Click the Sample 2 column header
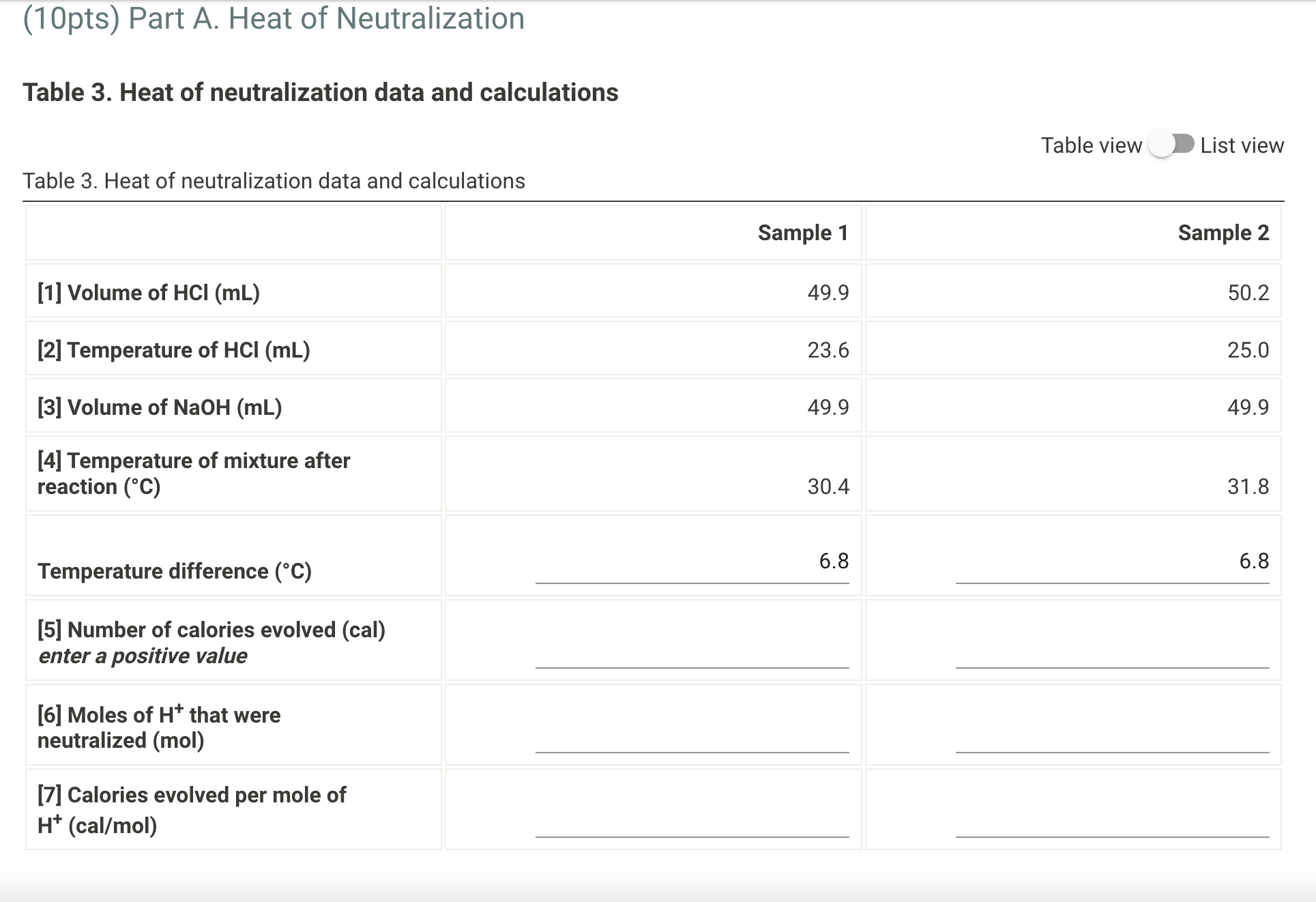Screen dimensions: 1316x902 [x=1223, y=233]
